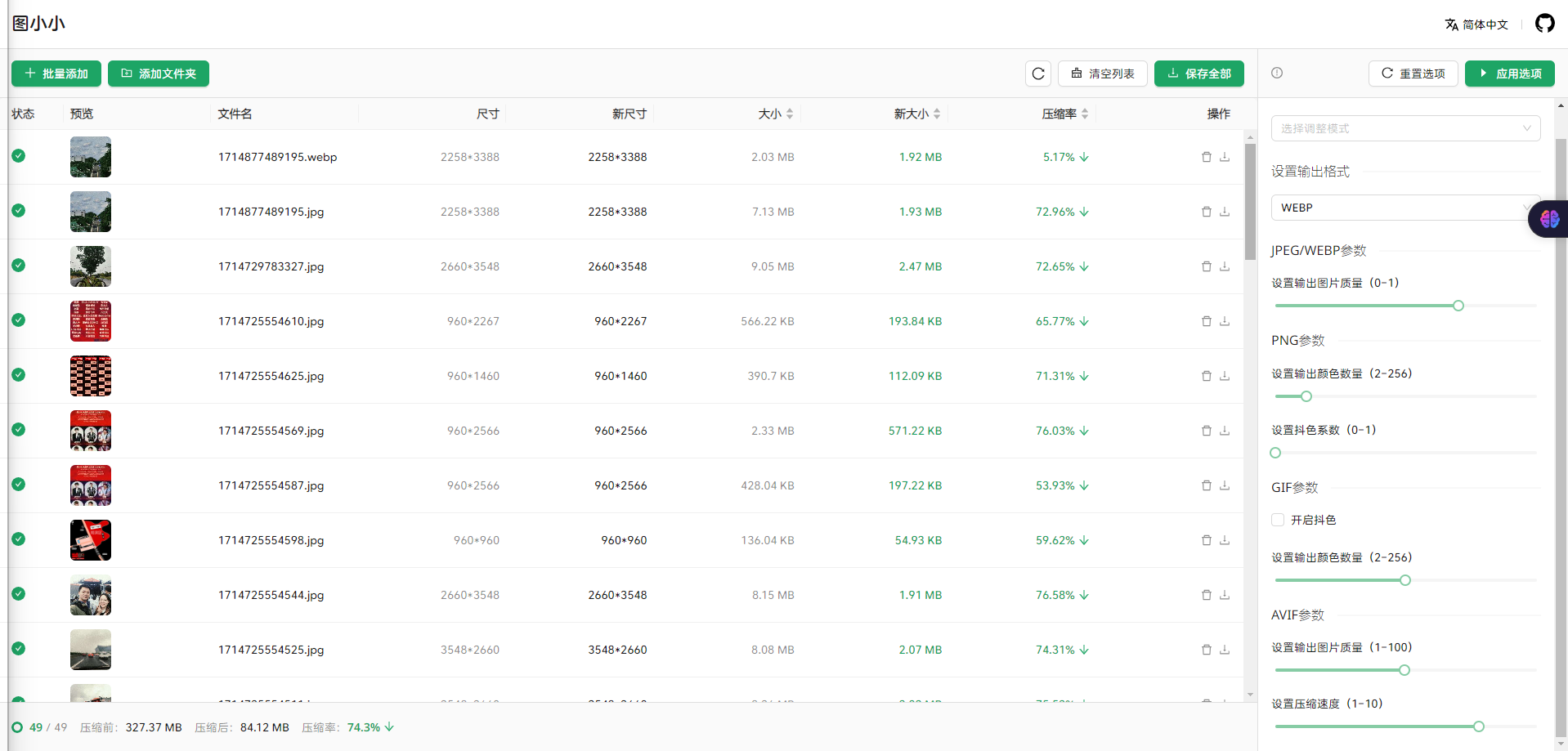Enable the 开启抖色 checkbox for GIF
Image resolution: width=1568 pixels, height=751 pixels.
pyautogui.click(x=1278, y=520)
